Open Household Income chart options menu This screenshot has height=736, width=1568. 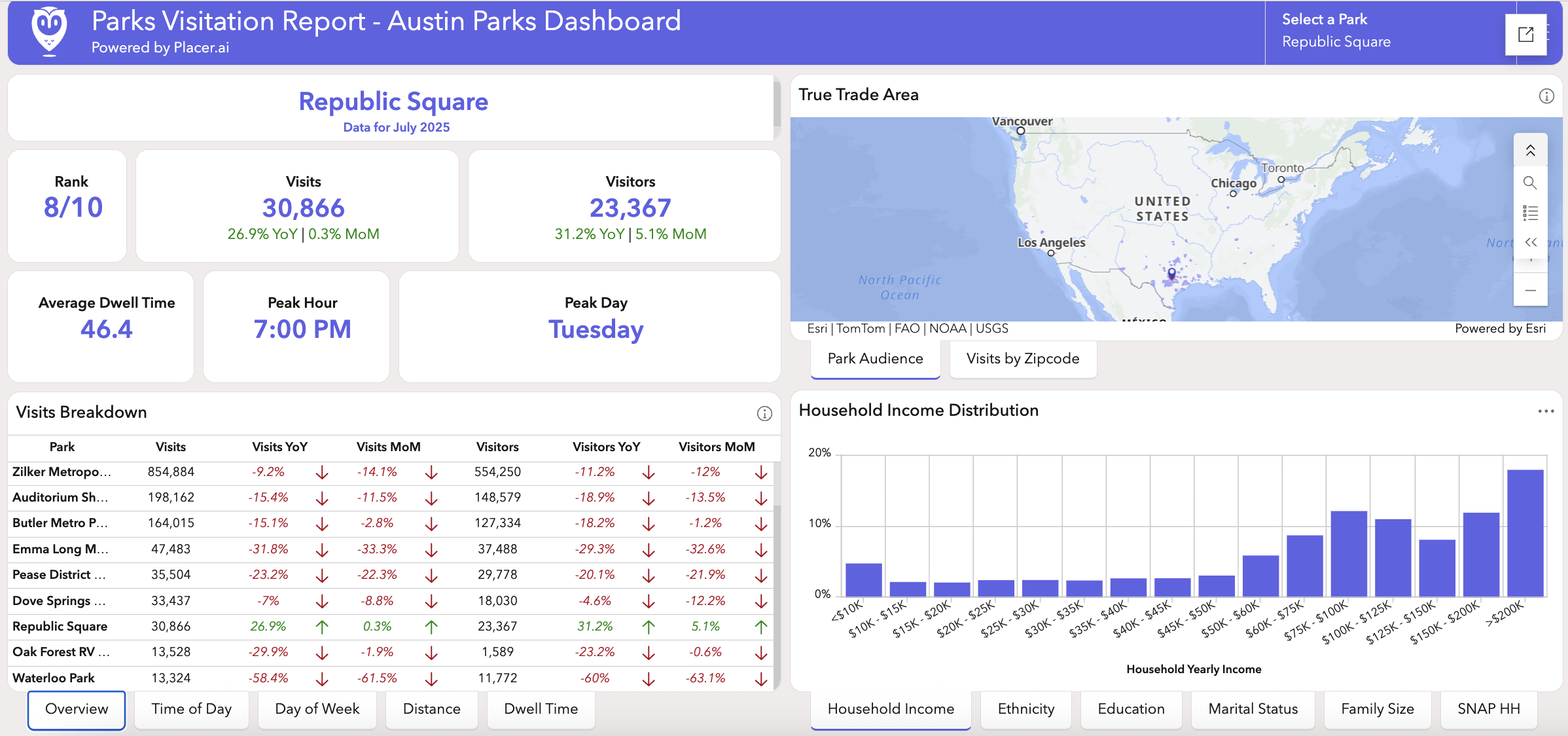click(1546, 411)
